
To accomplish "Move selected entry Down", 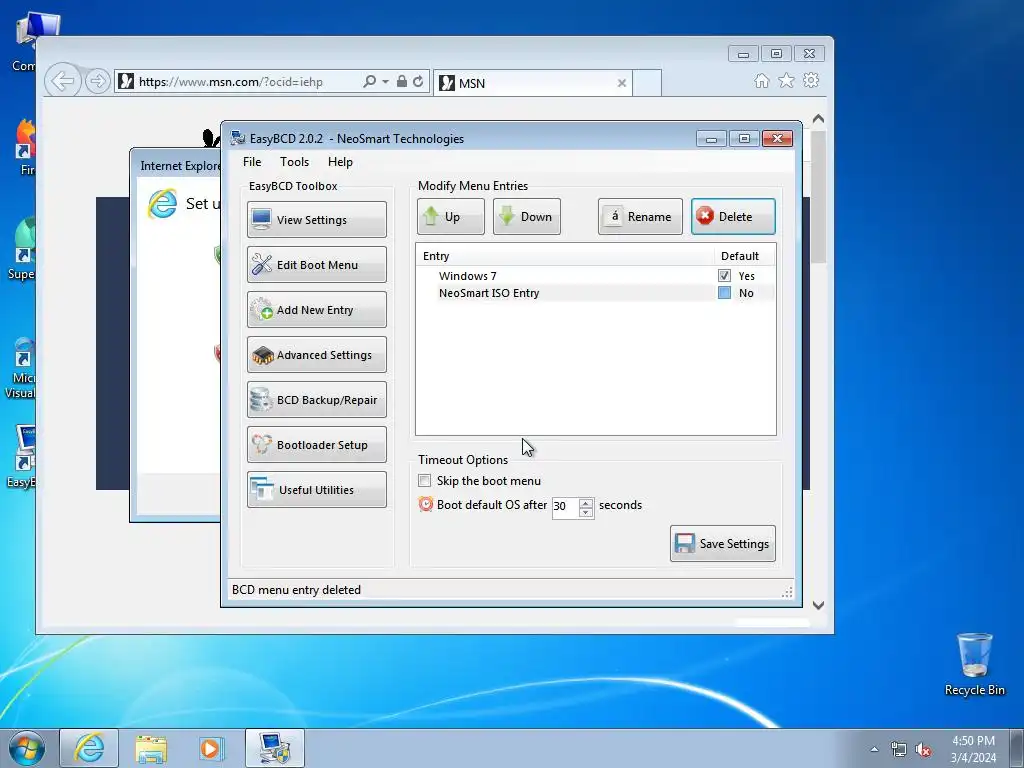I will click(x=526, y=216).
